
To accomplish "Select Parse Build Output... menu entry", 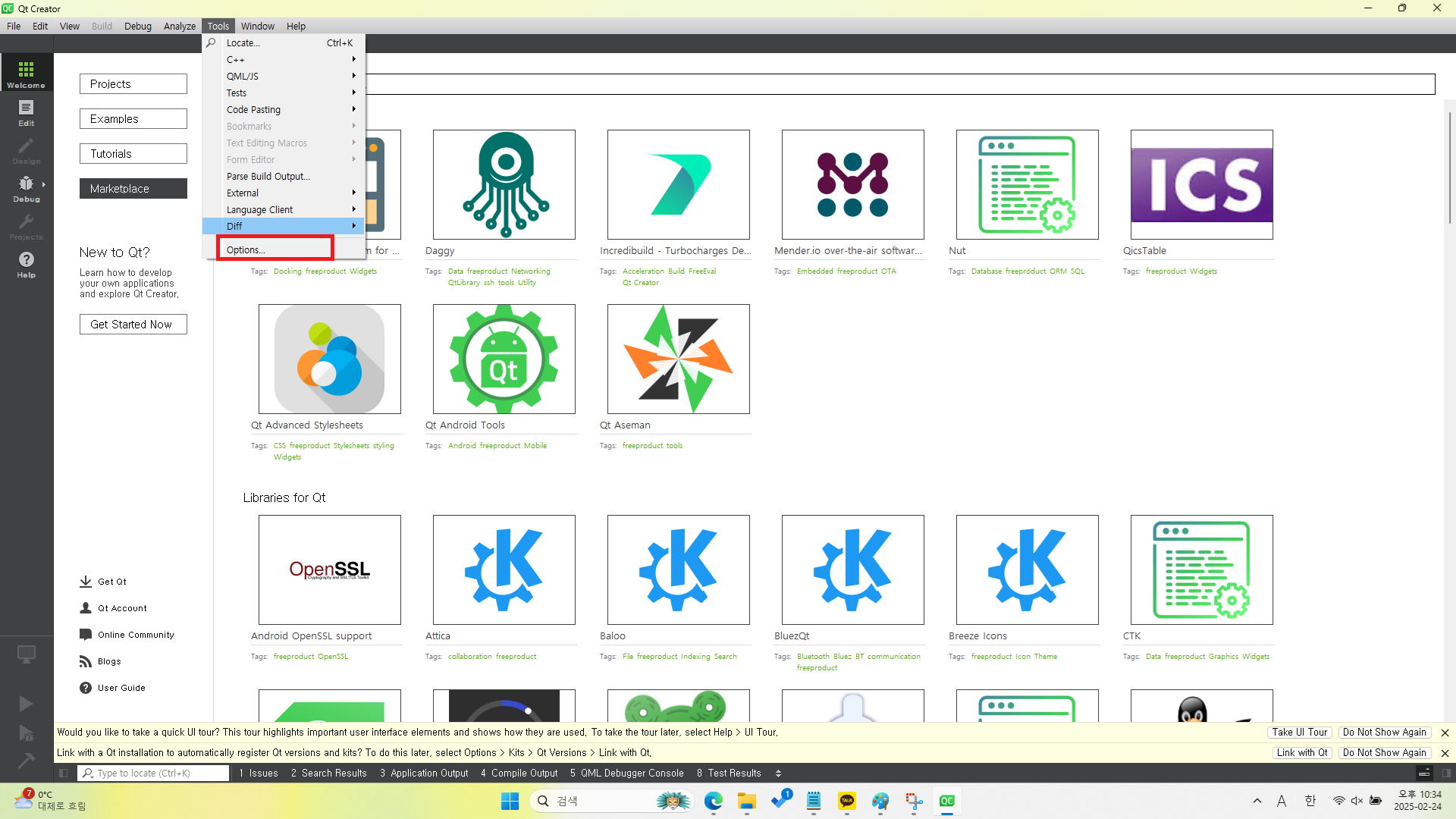I will [268, 176].
